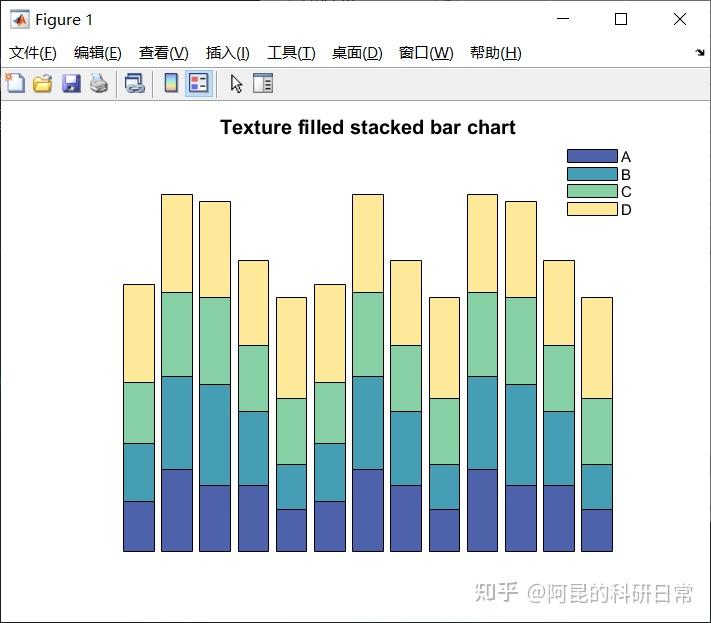Toggle the Insert Colorbar icon
The image size is (711, 623).
tap(171, 83)
